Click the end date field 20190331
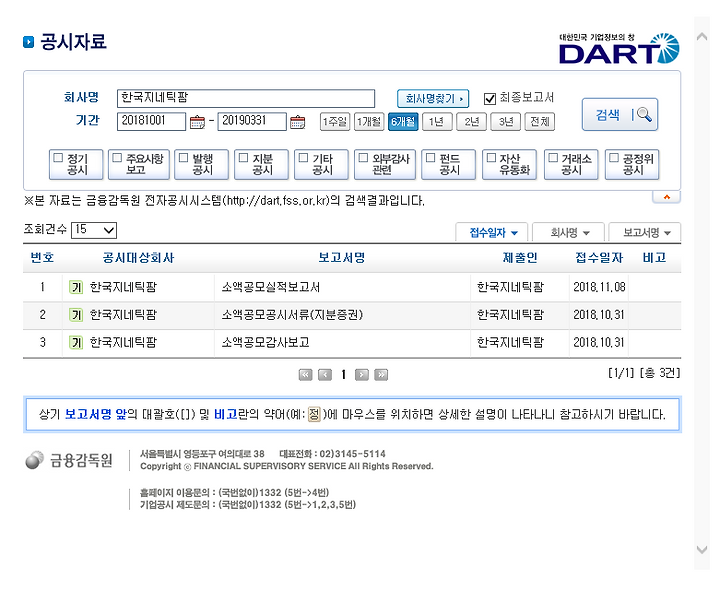The width and height of the screenshot is (720, 590). pos(252,122)
